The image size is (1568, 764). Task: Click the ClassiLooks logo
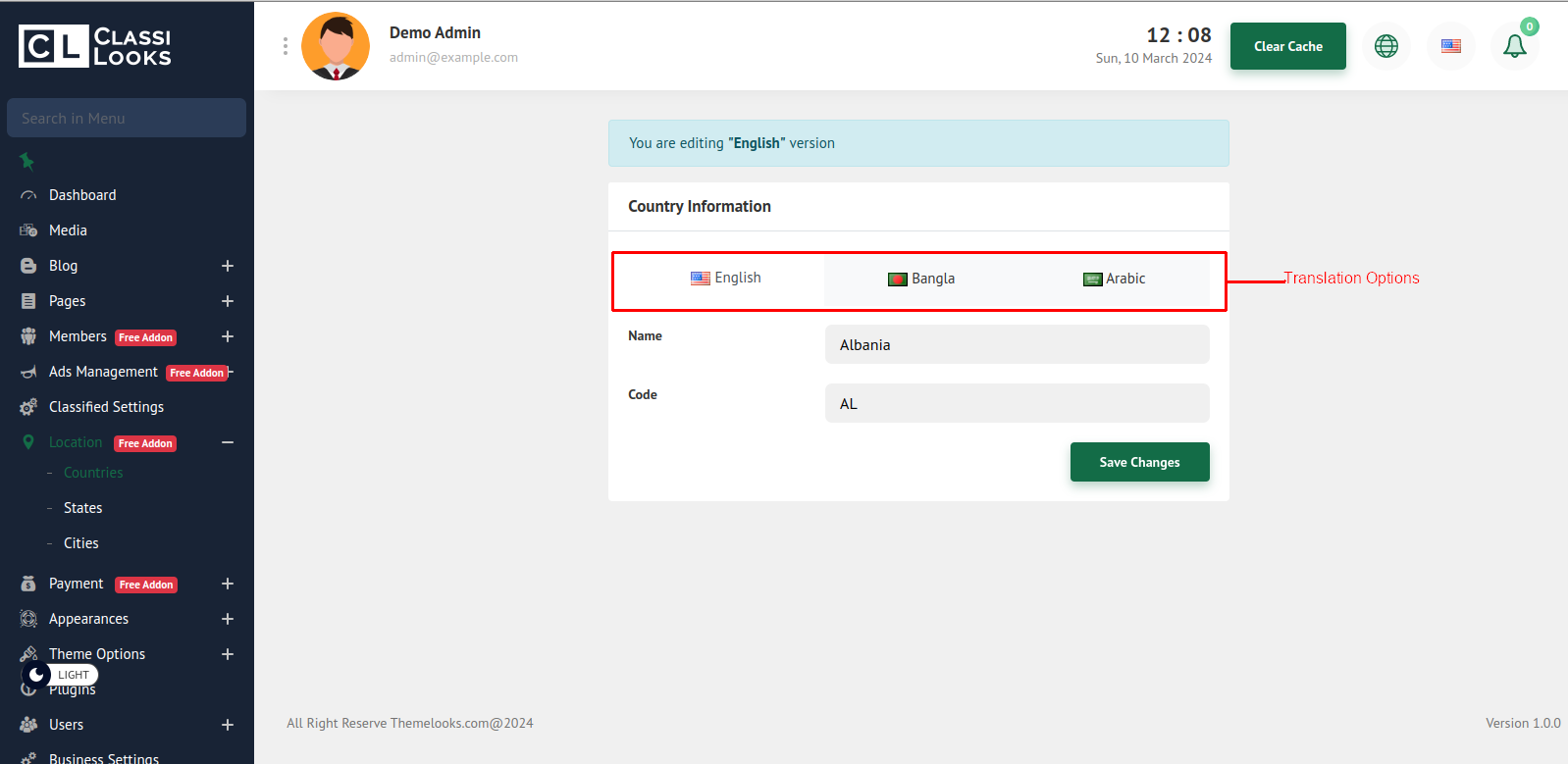(95, 46)
